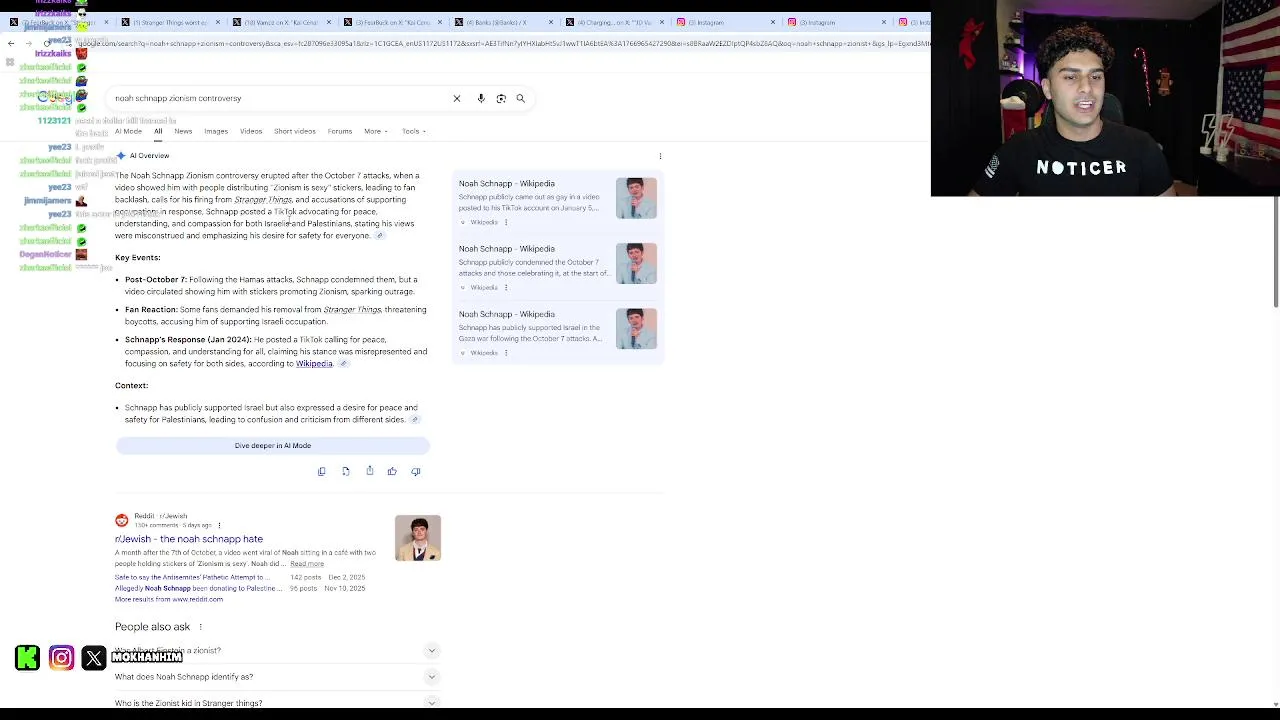Open source link chip after 'from different sides'
This screenshot has width=1280, height=720.
pos(414,420)
